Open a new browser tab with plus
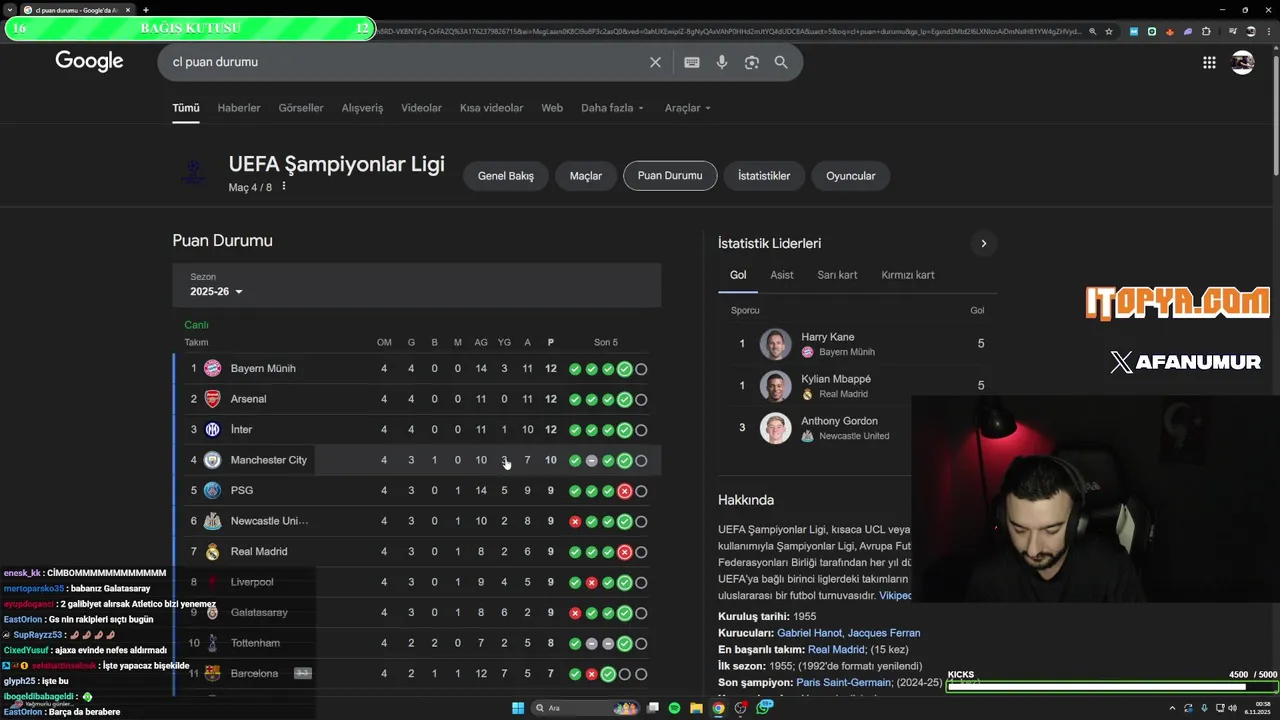 [146, 10]
